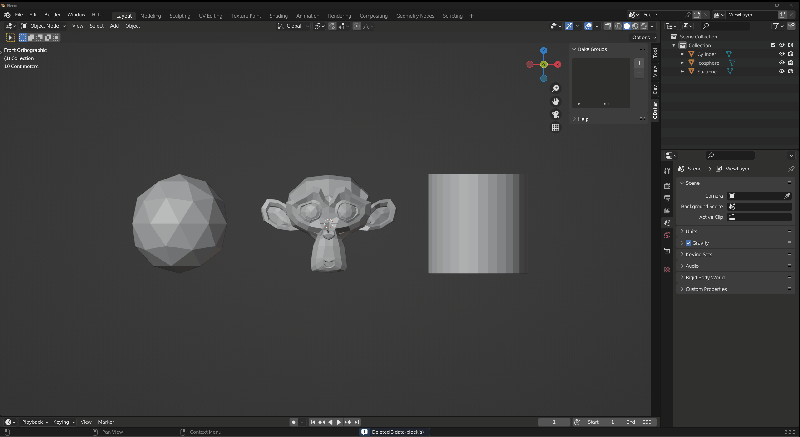Open the Render properties tab icon

667,186
